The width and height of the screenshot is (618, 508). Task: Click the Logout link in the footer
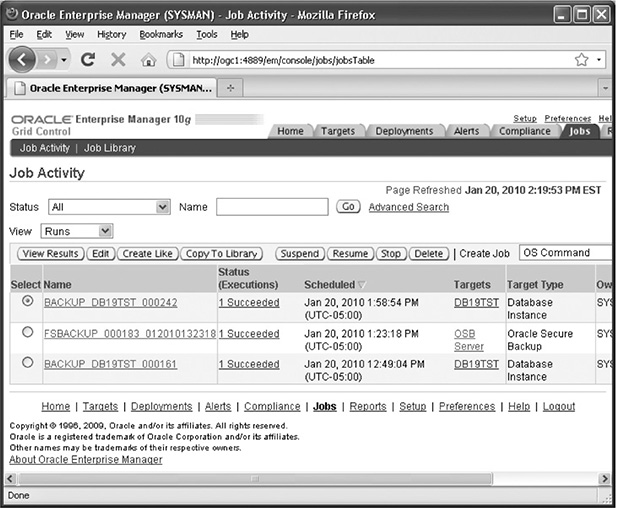click(x=558, y=406)
